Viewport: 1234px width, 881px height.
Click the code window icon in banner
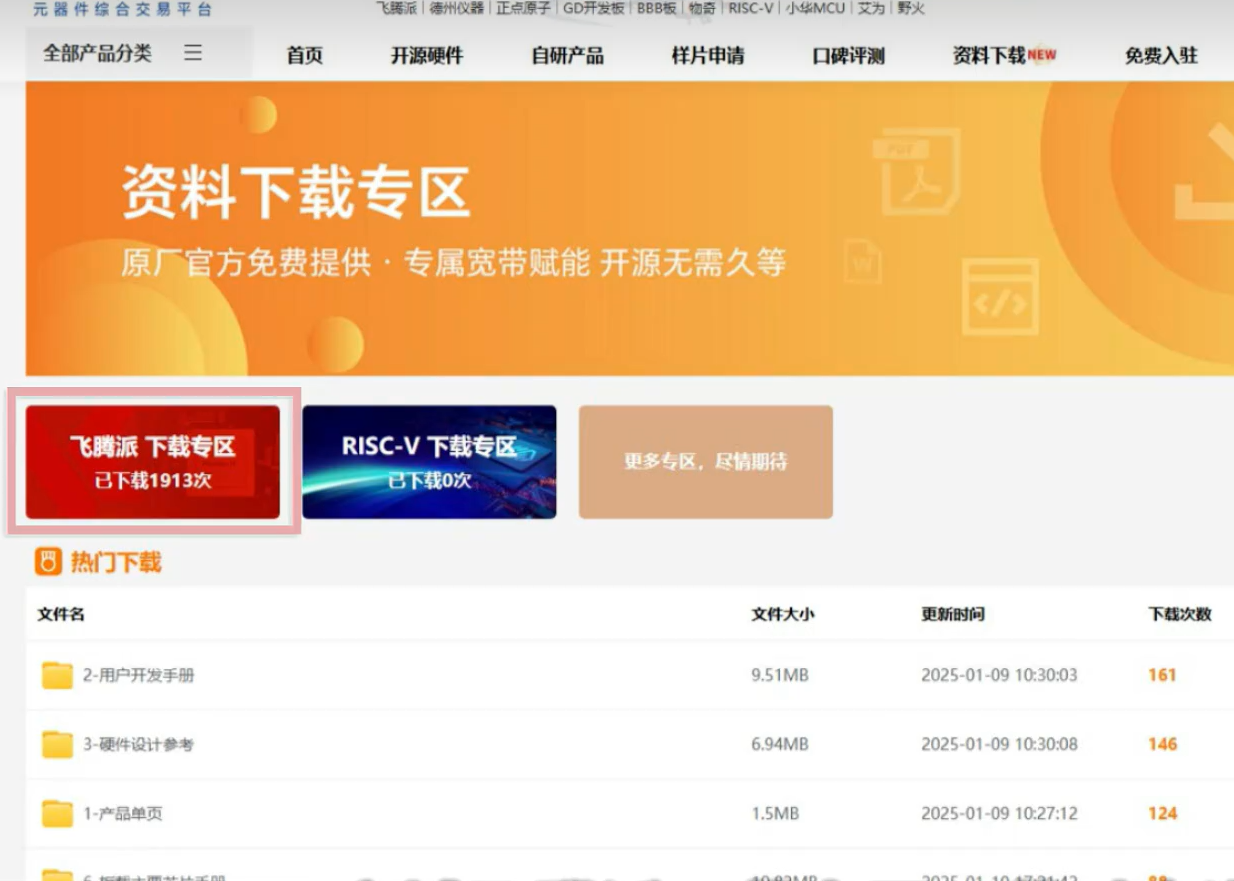(1000, 296)
